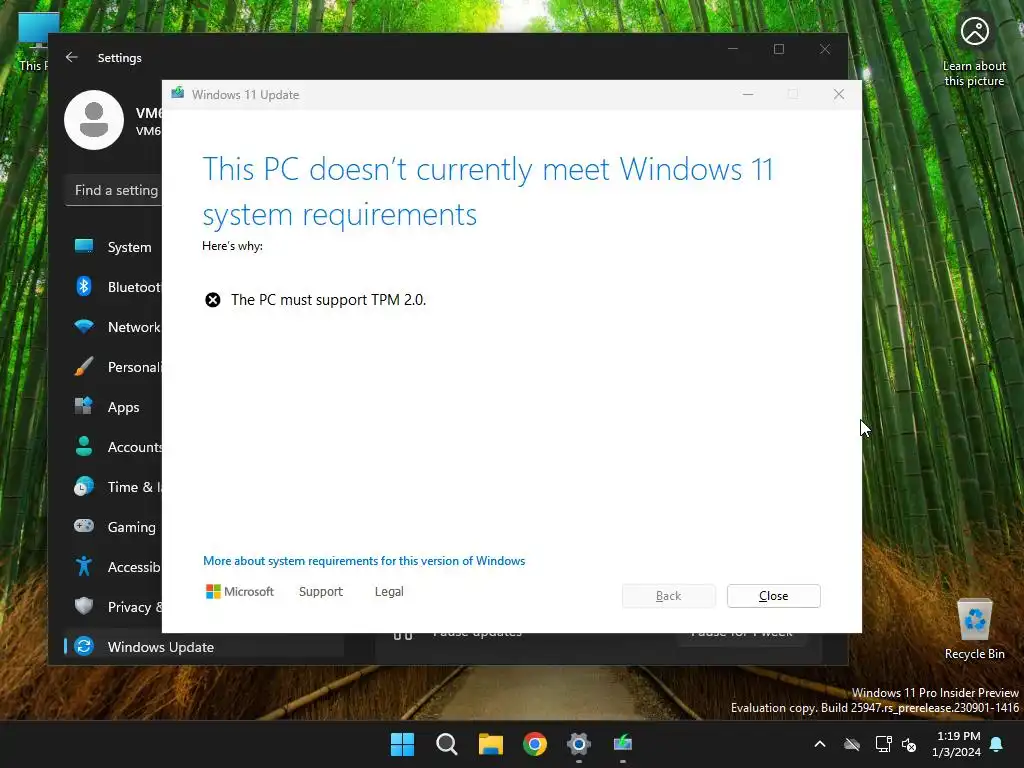Minimize the Windows 11 Update dialog
The height and width of the screenshot is (768, 1024).
coord(748,94)
